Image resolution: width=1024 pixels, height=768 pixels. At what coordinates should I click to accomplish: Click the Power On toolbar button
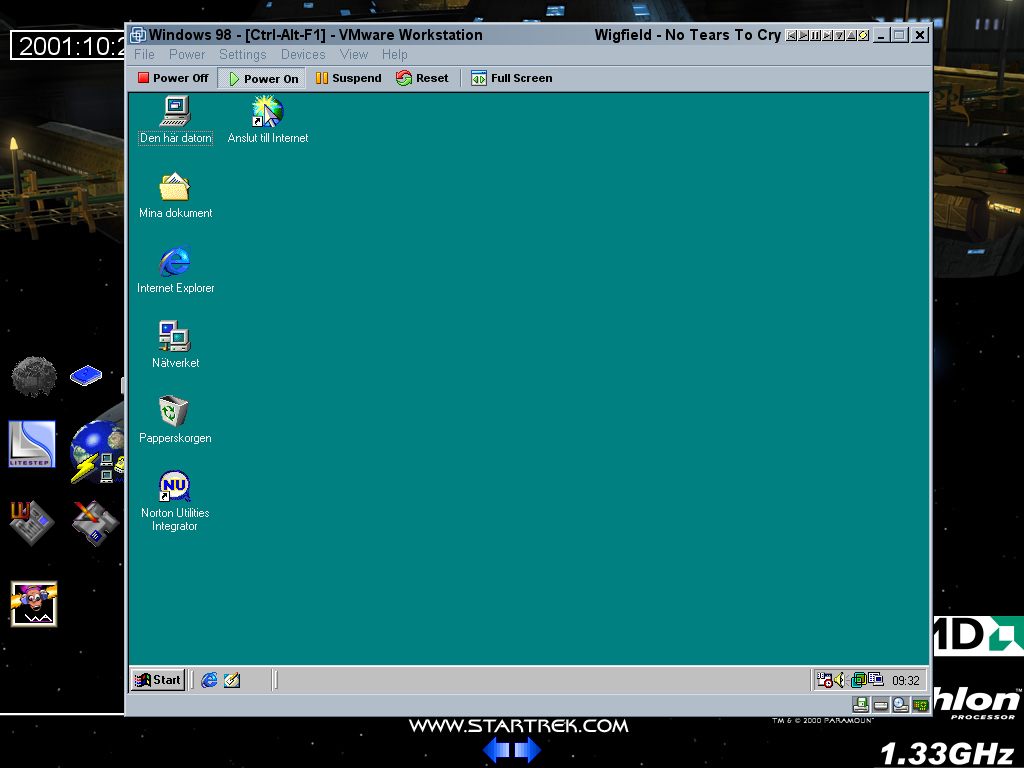click(x=263, y=78)
